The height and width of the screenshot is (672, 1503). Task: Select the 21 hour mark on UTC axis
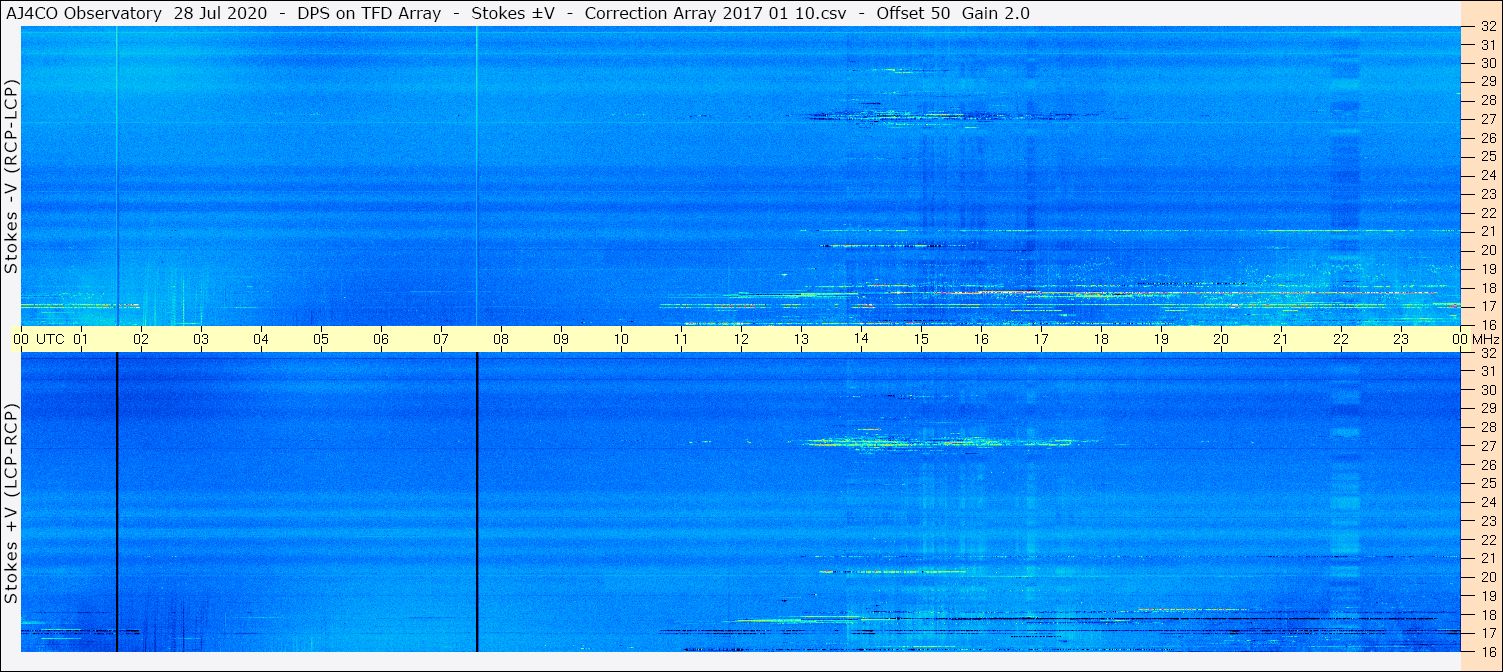click(x=1281, y=340)
